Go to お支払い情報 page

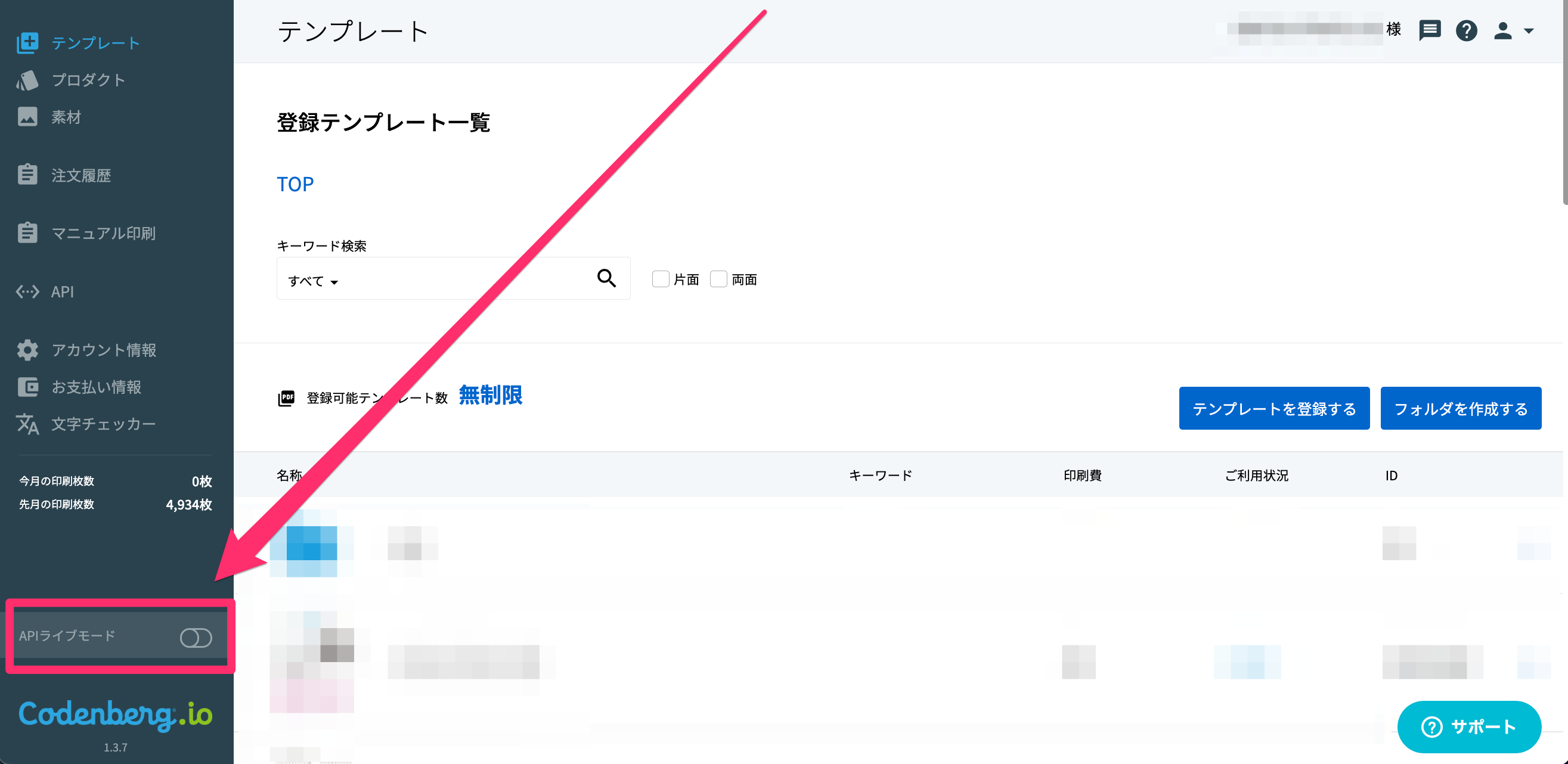pyautogui.click(x=96, y=387)
